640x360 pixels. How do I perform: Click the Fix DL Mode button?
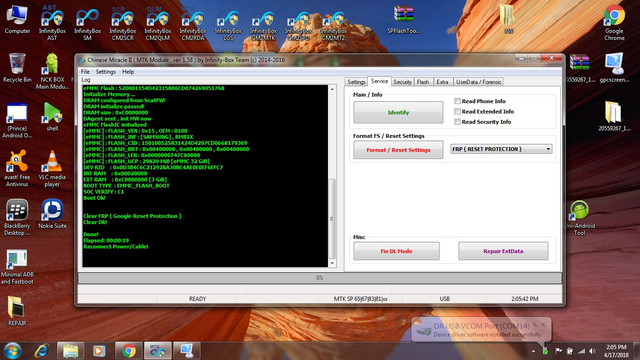396,251
